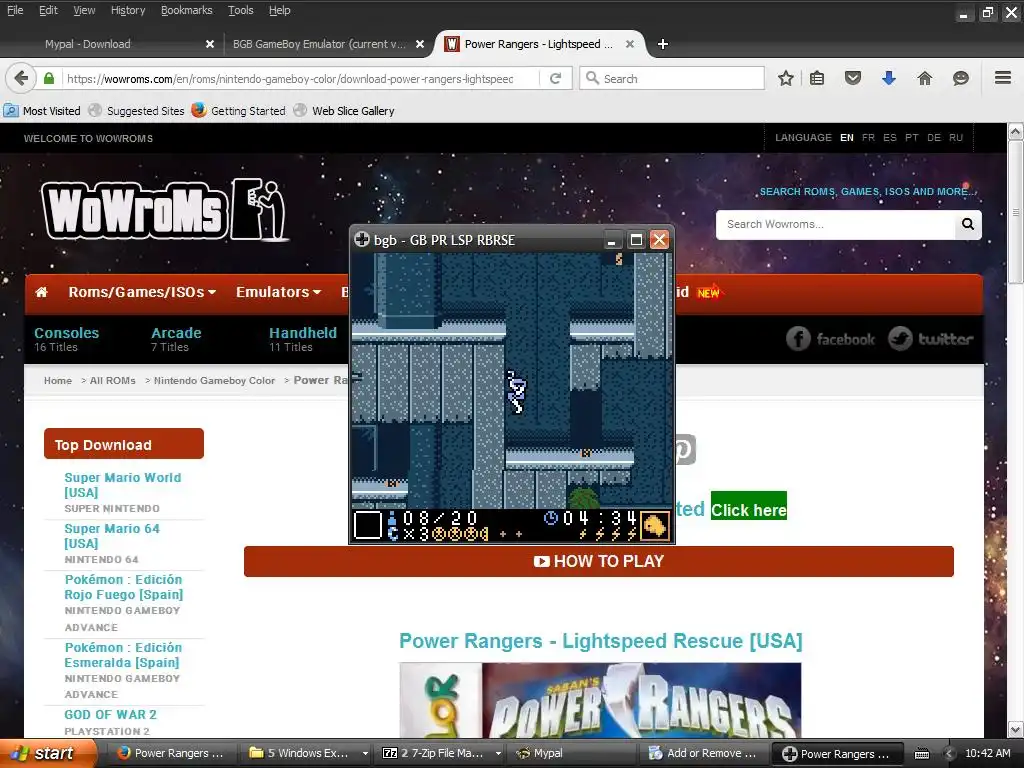The width and height of the screenshot is (1024, 768).
Task: Show bookmarks list icon in toolbar
Action: click(x=817, y=78)
